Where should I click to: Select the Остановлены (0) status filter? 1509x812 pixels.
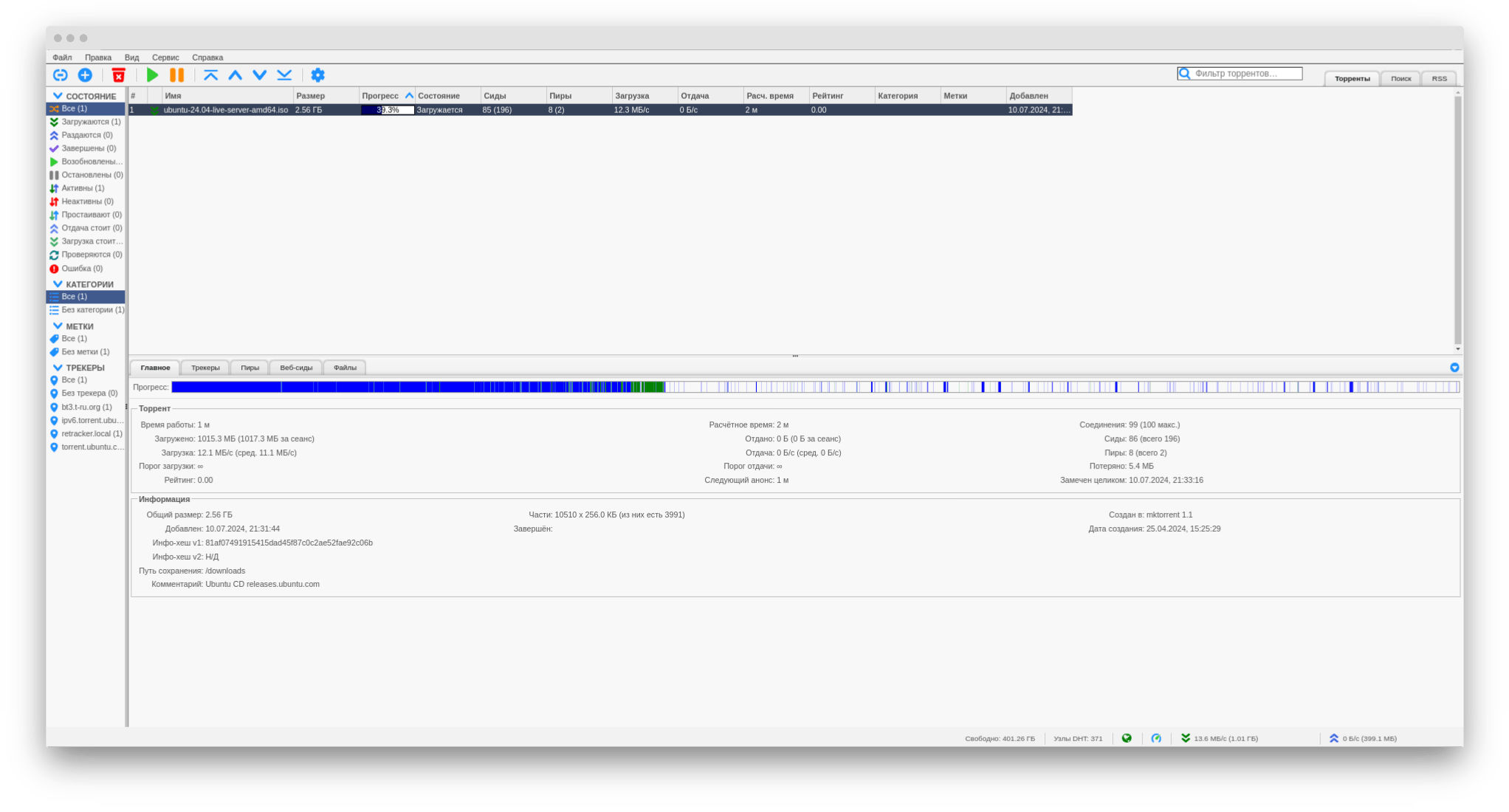[x=86, y=175]
